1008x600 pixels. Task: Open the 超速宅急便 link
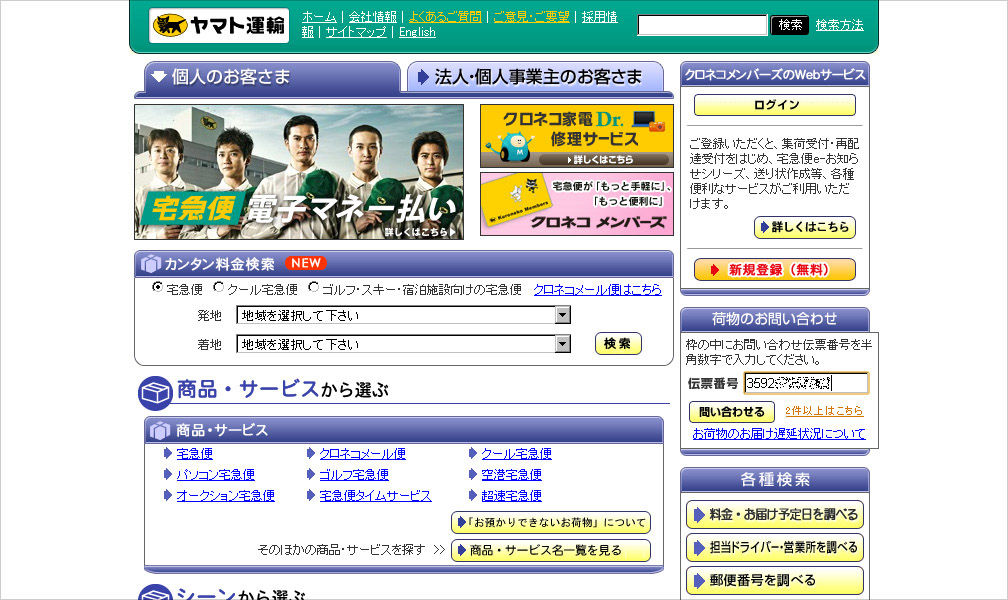click(x=512, y=496)
